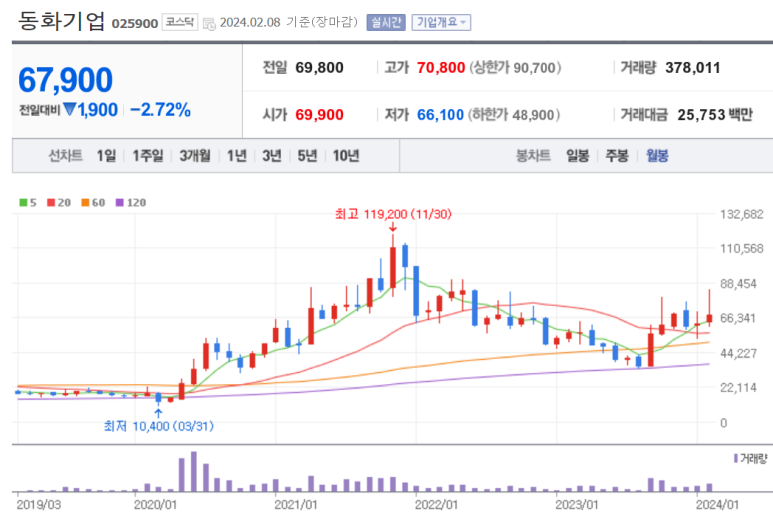
Task: Click the 고가 value 70,800
Action: point(441,68)
